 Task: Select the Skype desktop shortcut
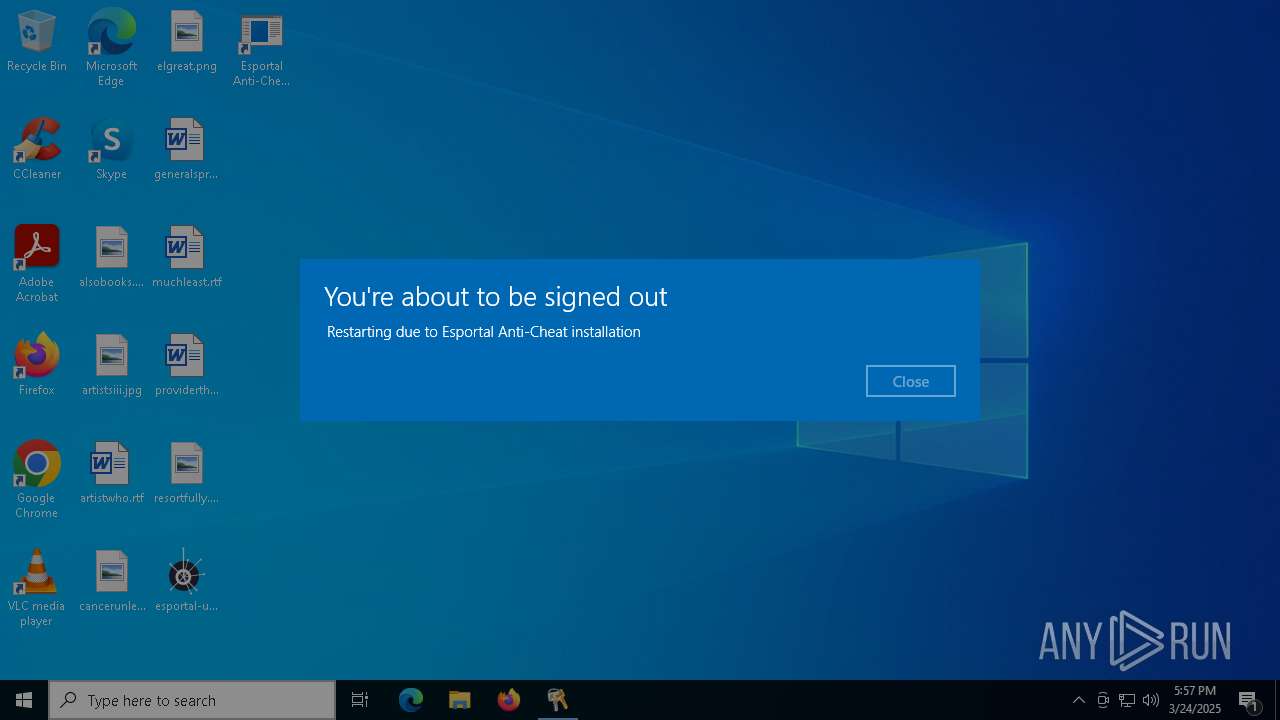pos(111,150)
